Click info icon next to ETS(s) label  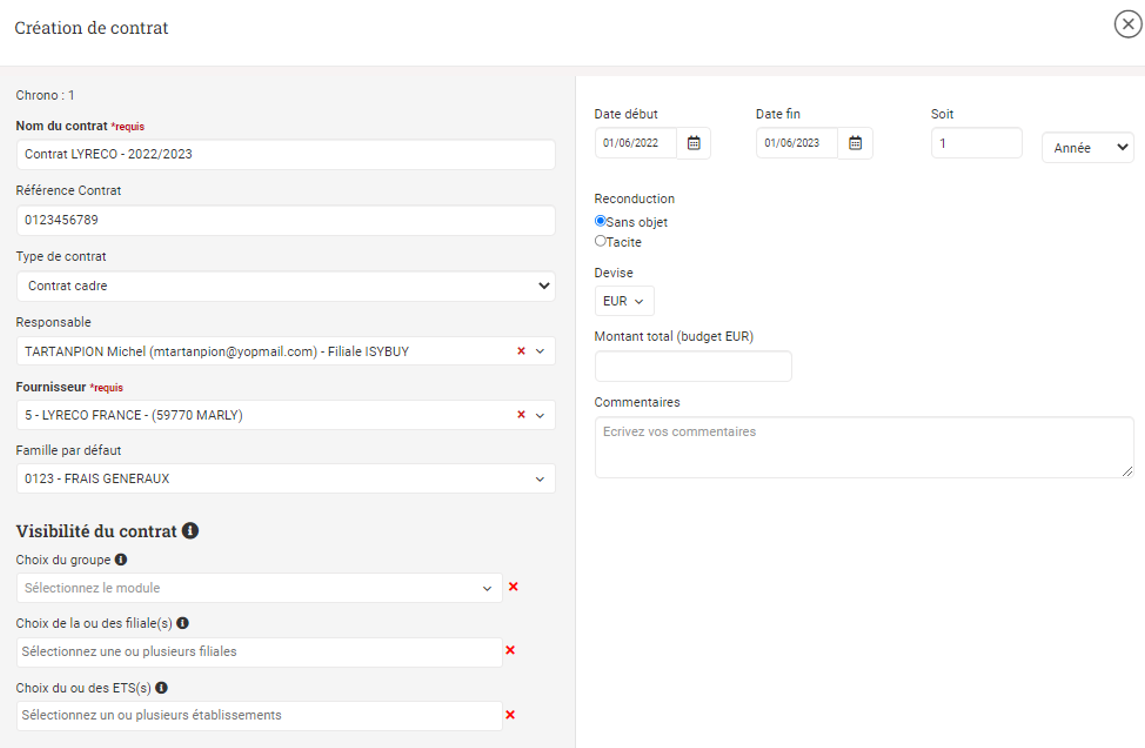(161, 688)
